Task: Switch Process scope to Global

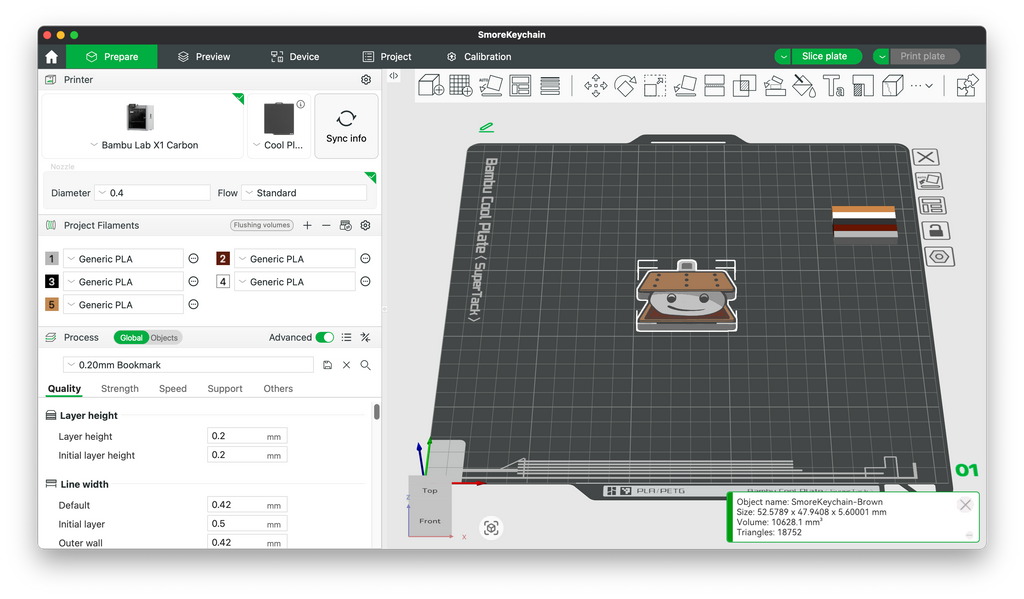Action: pos(131,338)
